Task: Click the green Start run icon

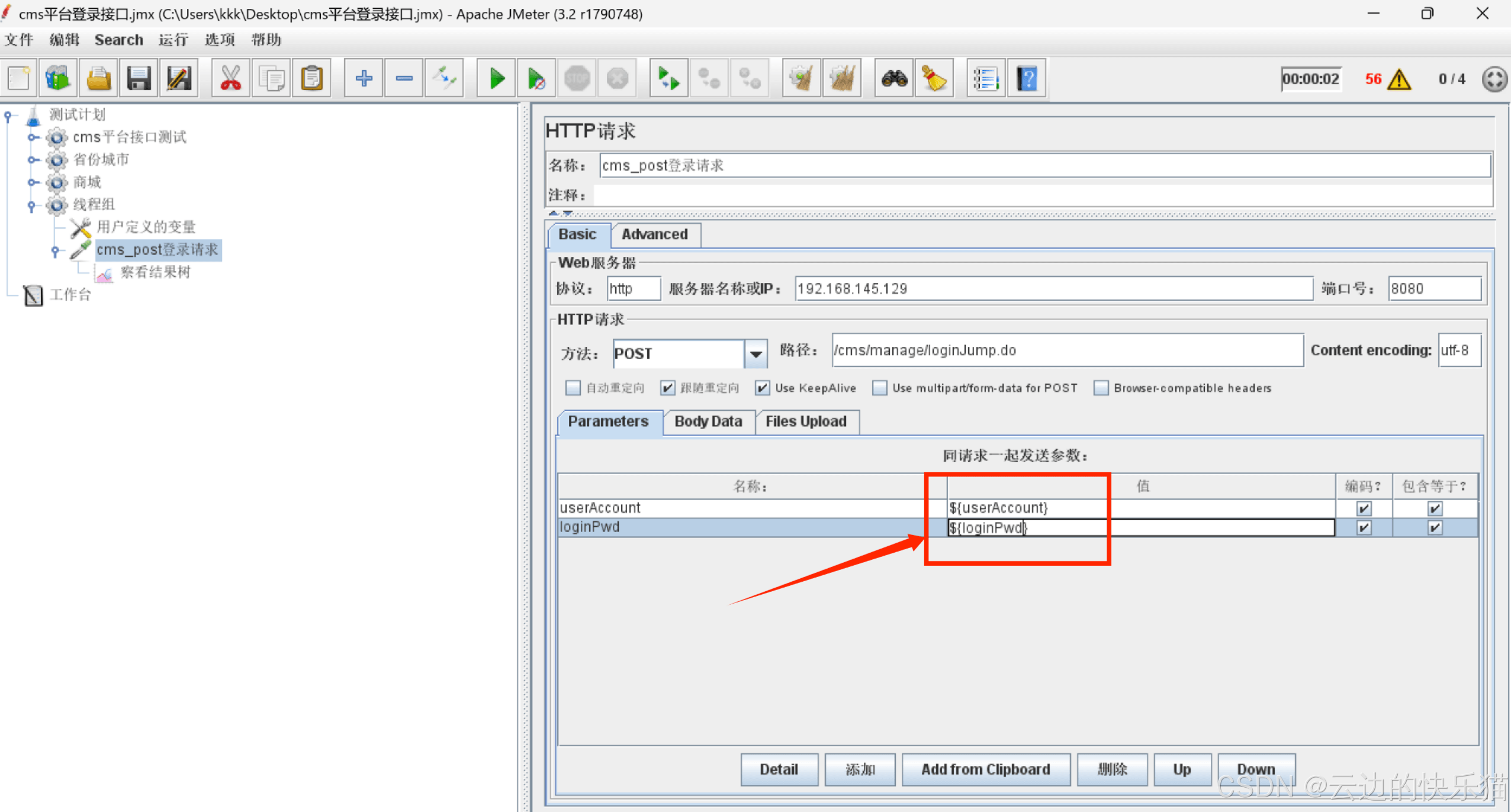Action: [496, 79]
